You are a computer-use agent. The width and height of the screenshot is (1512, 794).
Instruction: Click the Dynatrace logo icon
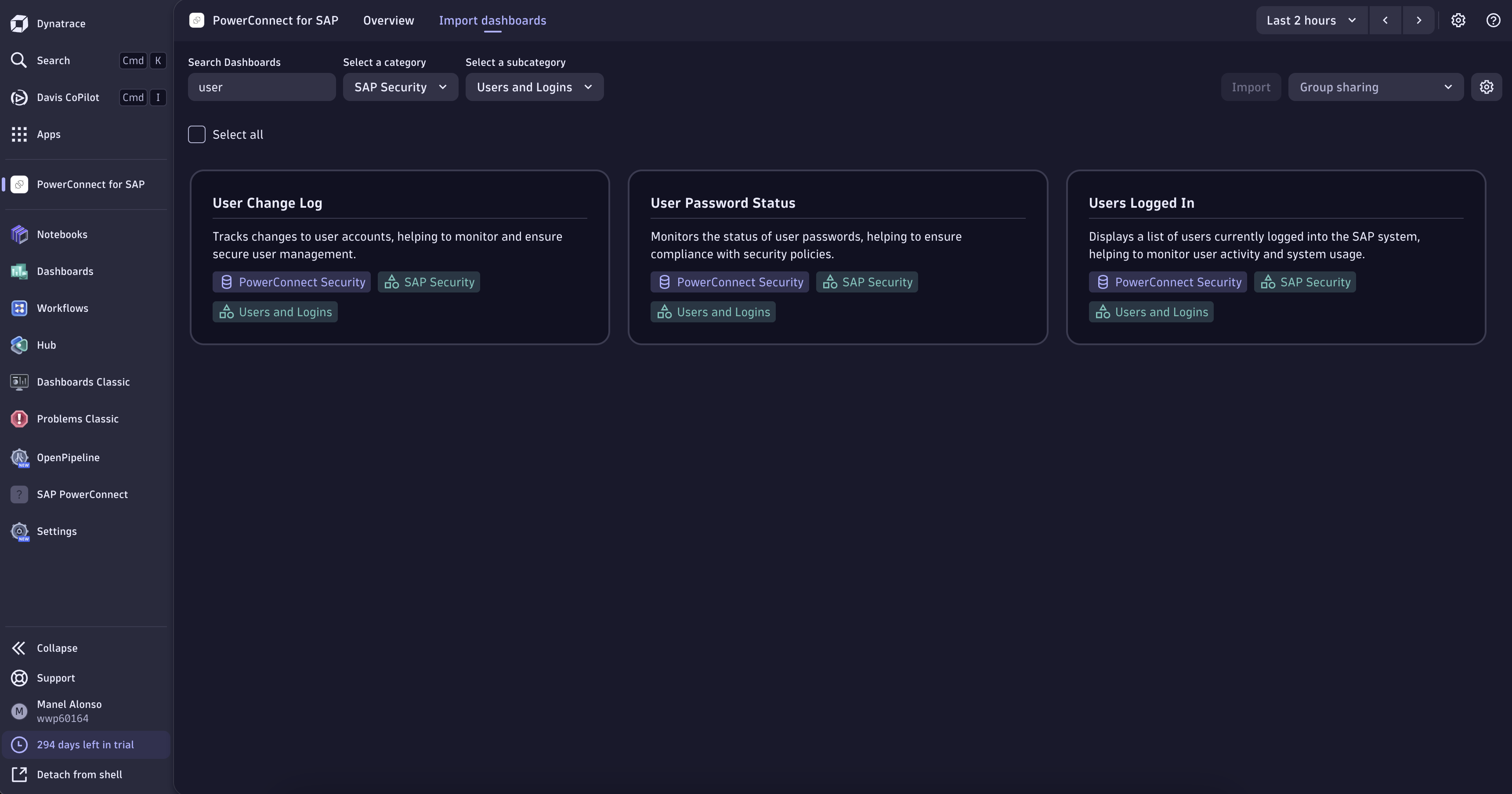coord(19,23)
